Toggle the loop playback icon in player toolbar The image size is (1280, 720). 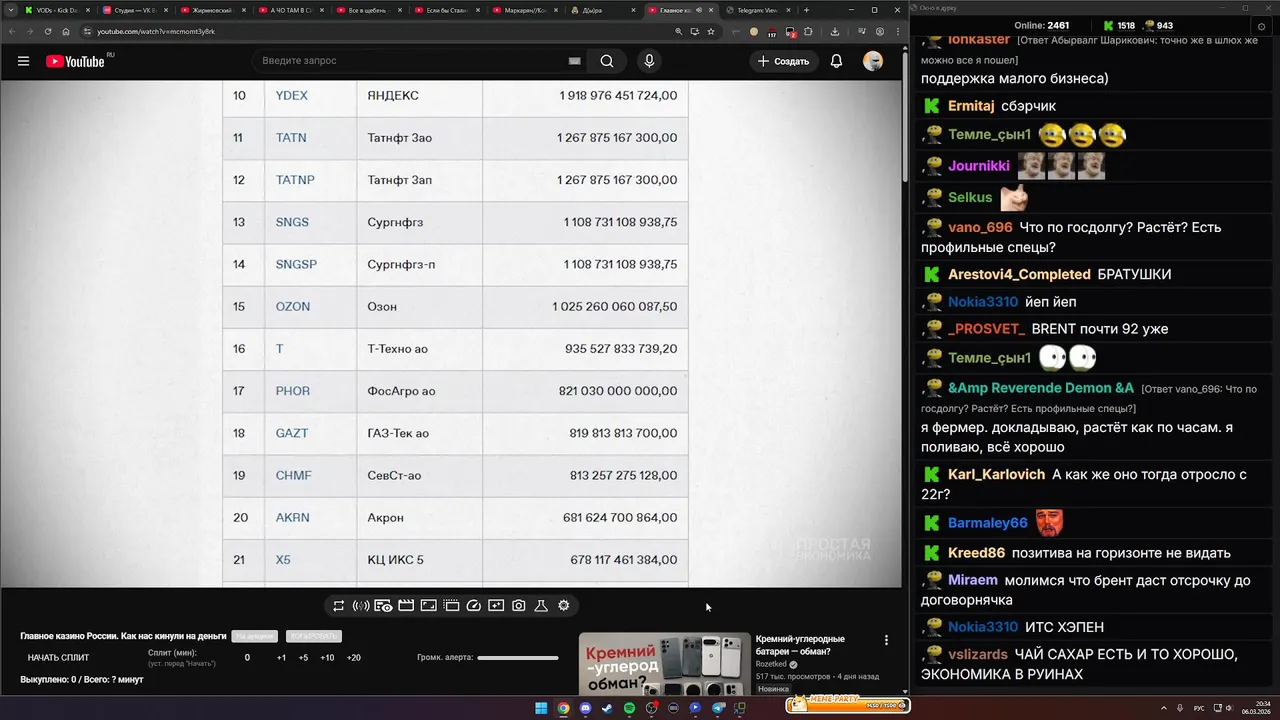coord(339,606)
